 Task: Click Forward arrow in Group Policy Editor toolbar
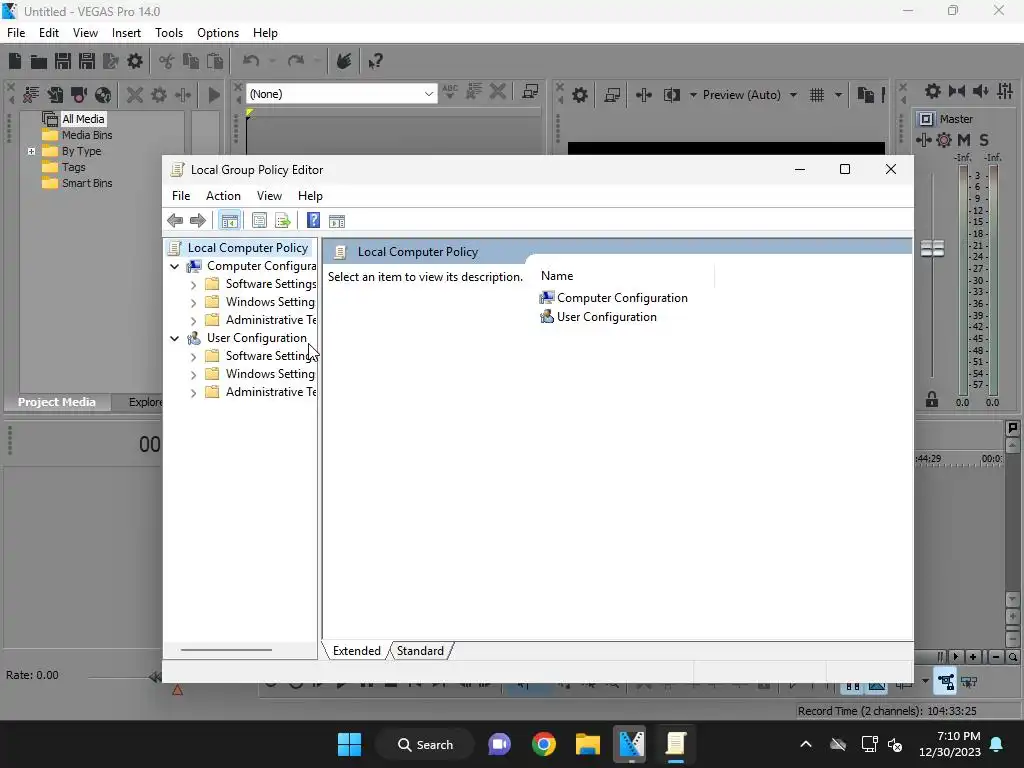point(197,221)
